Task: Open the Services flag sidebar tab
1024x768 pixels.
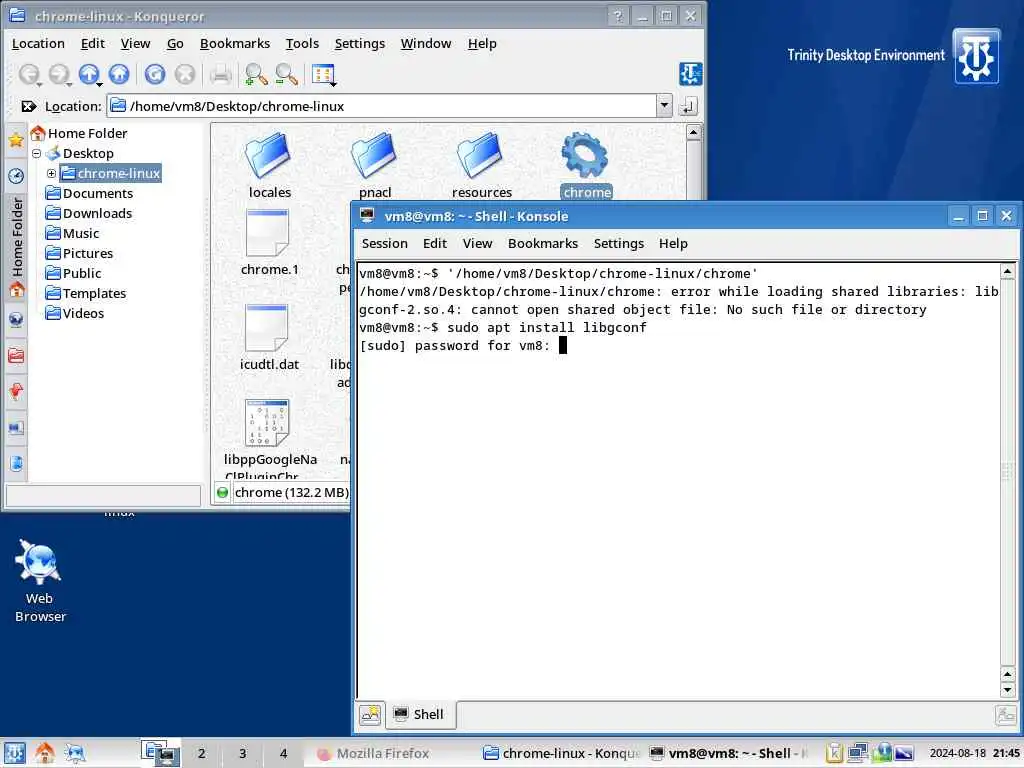Action: [x=16, y=391]
